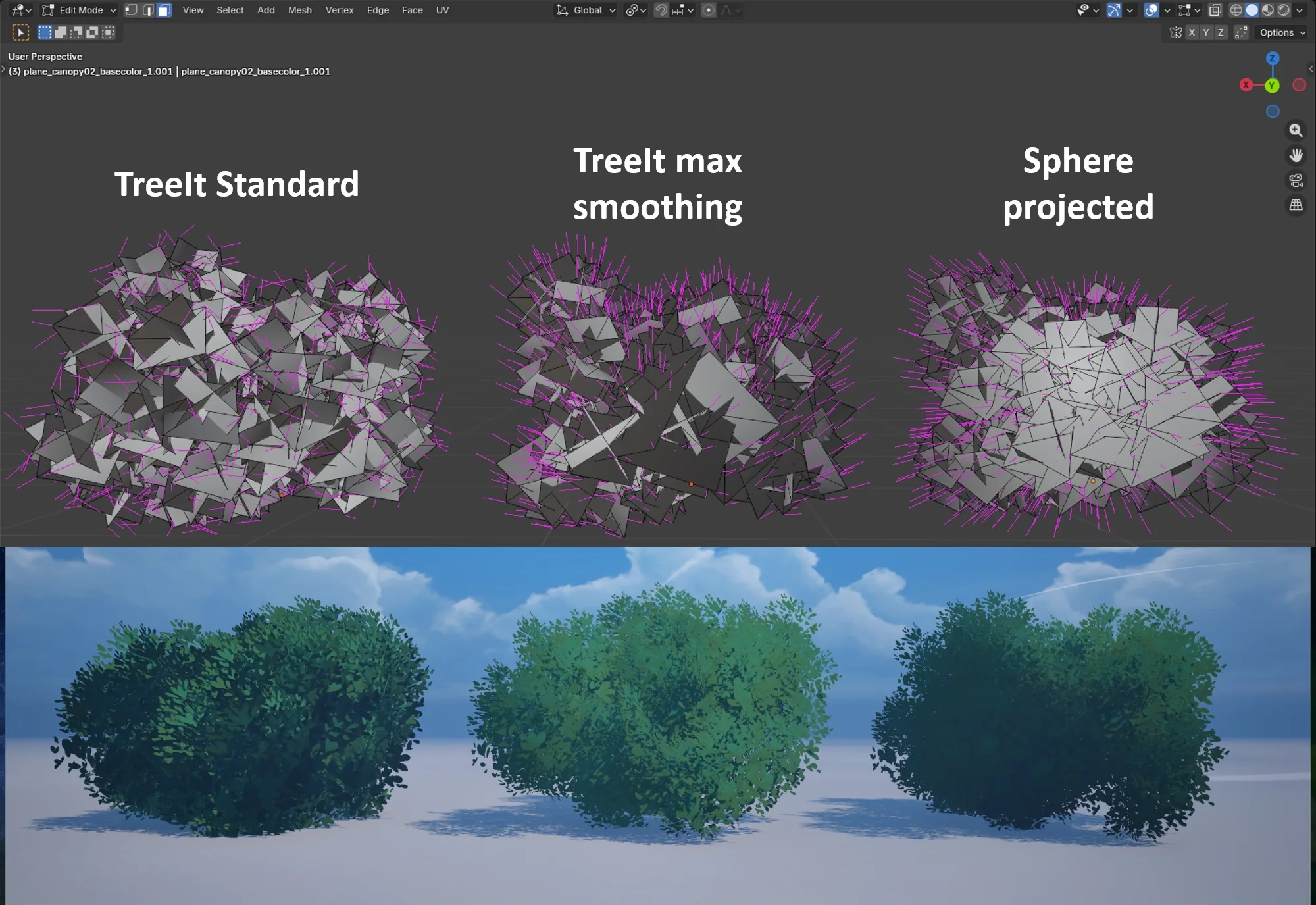Screen dimensions: 1316x905
Task: Click the blue Z axis gizmo handle
Action: pos(1273,58)
